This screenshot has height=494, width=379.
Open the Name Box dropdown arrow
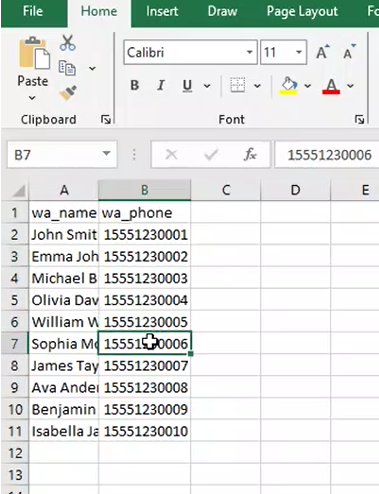tap(106, 154)
